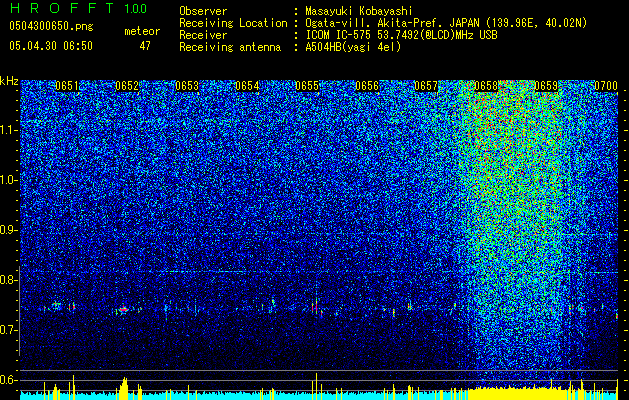Click the 0651 time marker

click(67, 86)
